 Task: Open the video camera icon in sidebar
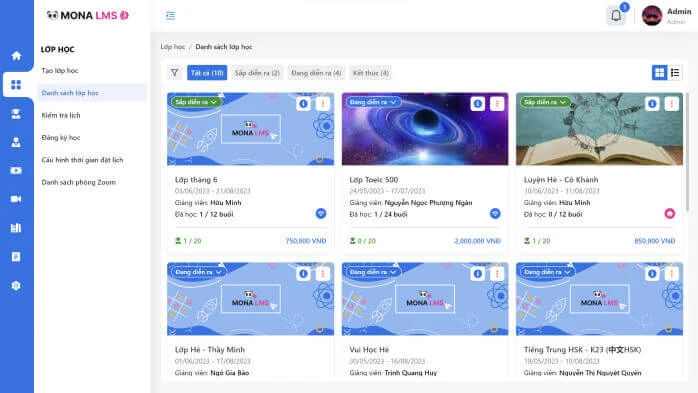pos(16,199)
